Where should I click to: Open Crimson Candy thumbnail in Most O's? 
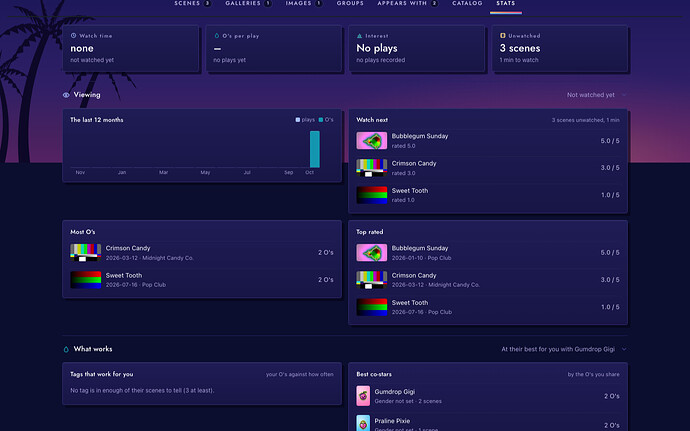pyautogui.click(x=85, y=253)
